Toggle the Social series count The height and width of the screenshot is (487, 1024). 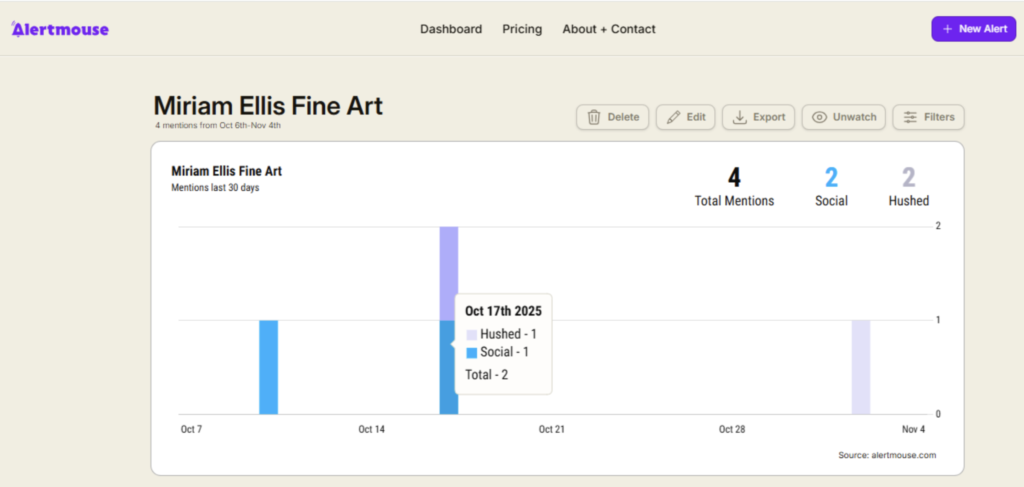(831, 178)
